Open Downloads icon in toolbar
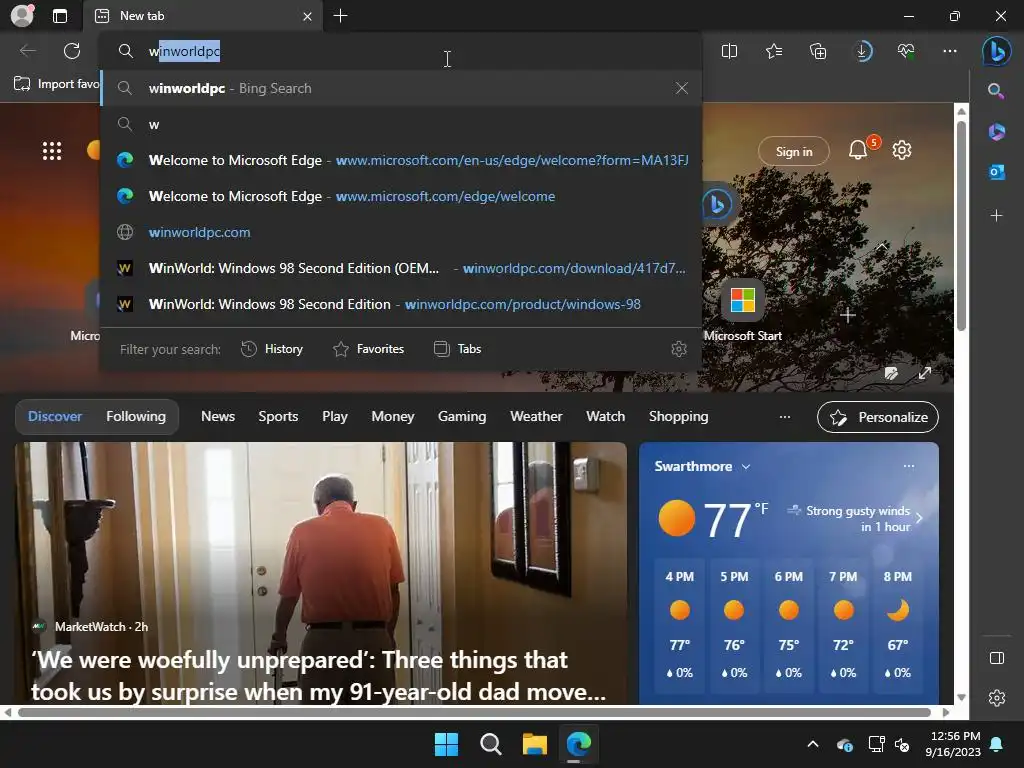This screenshot has width=1024, height=768. tap(862, 51)
